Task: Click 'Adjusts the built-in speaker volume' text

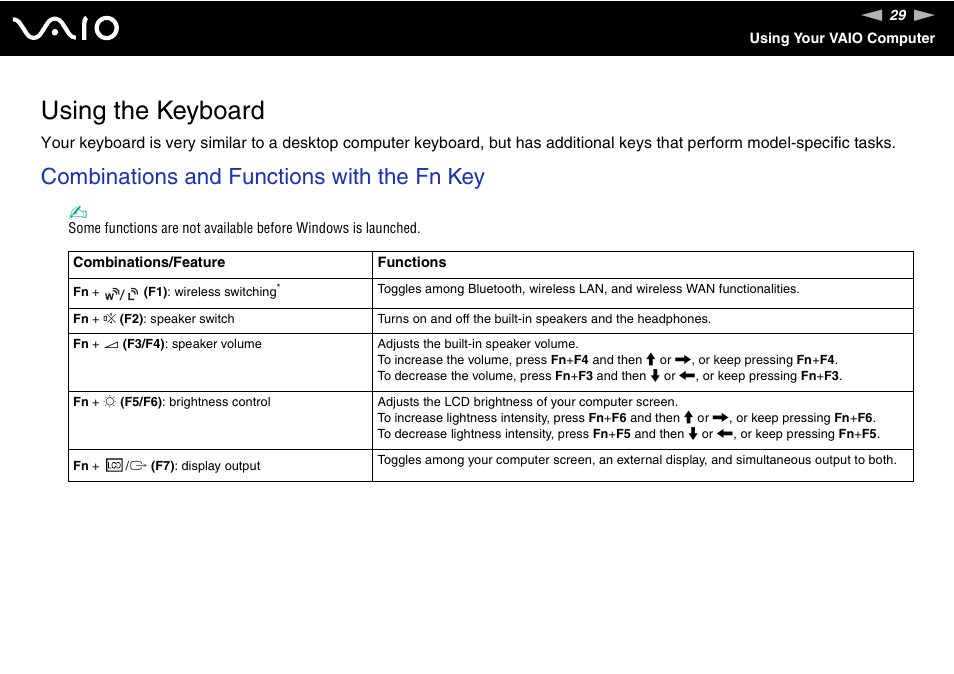Action: pos(478,344)
